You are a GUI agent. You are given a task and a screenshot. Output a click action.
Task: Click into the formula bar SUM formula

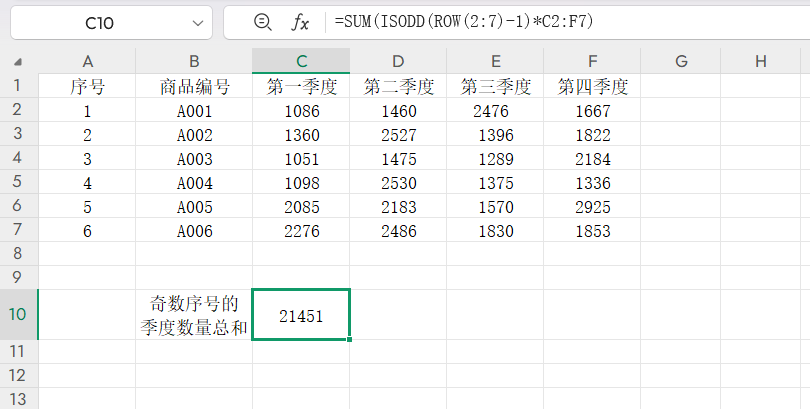coord(500,22)
